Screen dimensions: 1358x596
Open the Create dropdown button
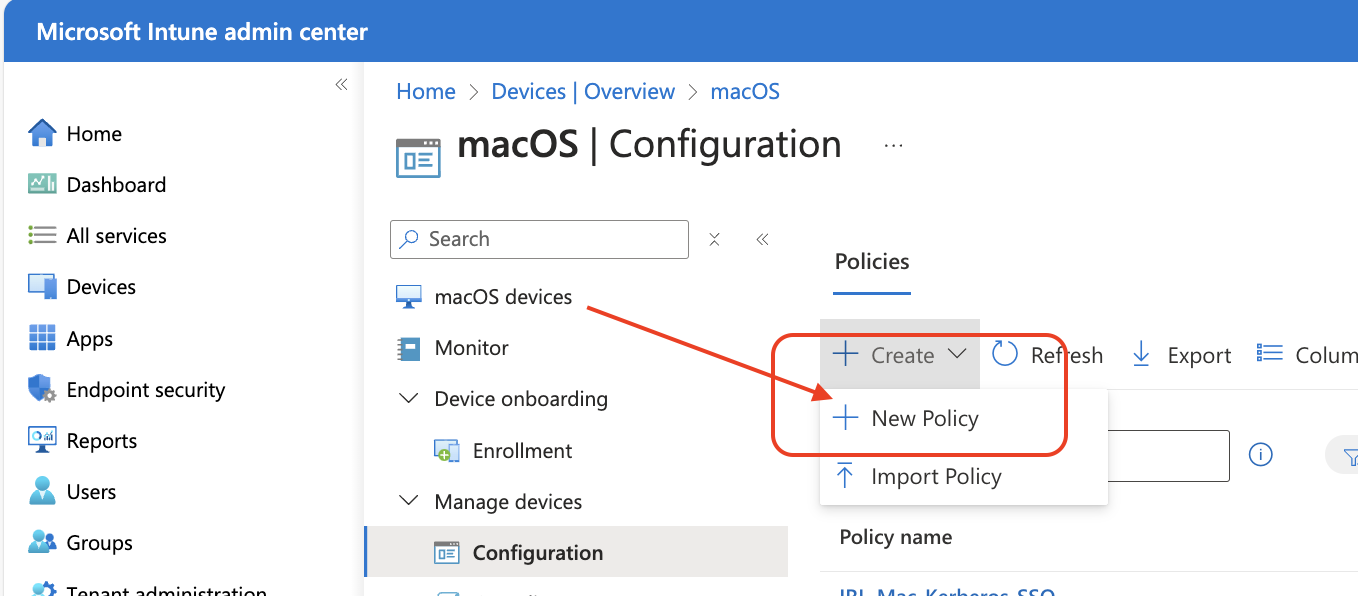900,355
